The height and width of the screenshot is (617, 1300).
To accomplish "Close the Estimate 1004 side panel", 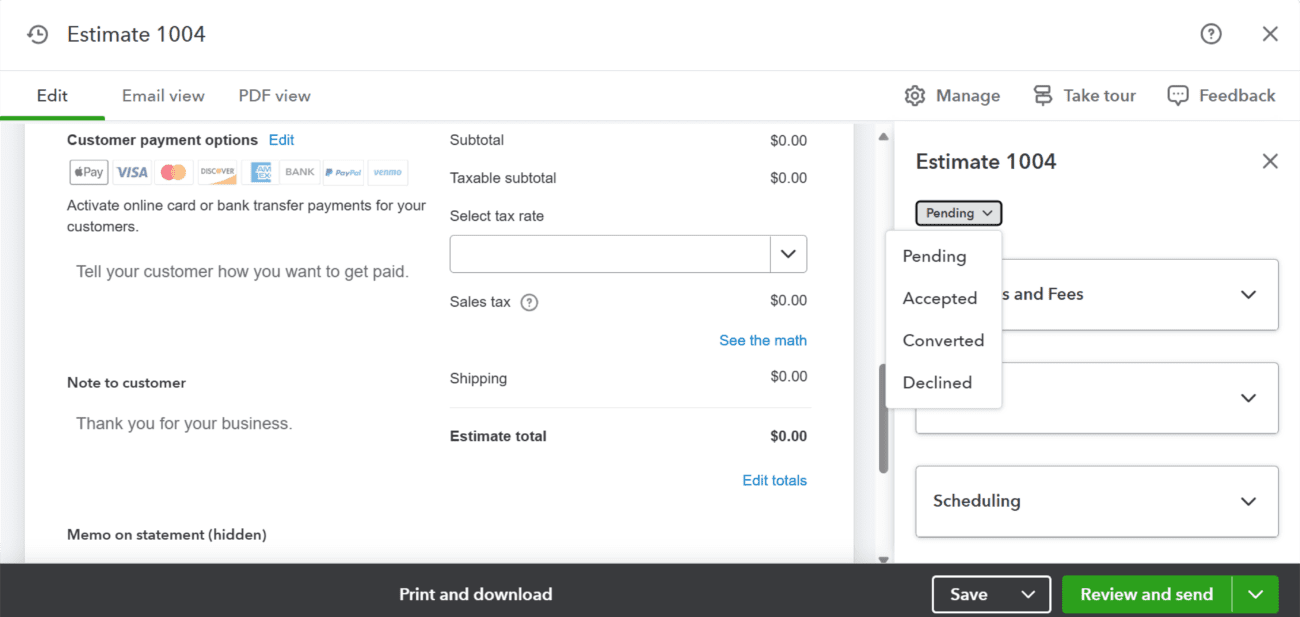I will pyautogui.click(x=1269, y=161).
